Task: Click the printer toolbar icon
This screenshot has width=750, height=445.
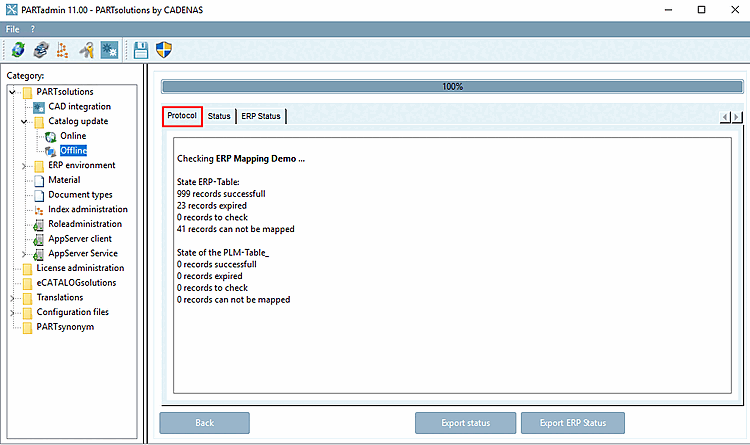Action: coord(41,50)
